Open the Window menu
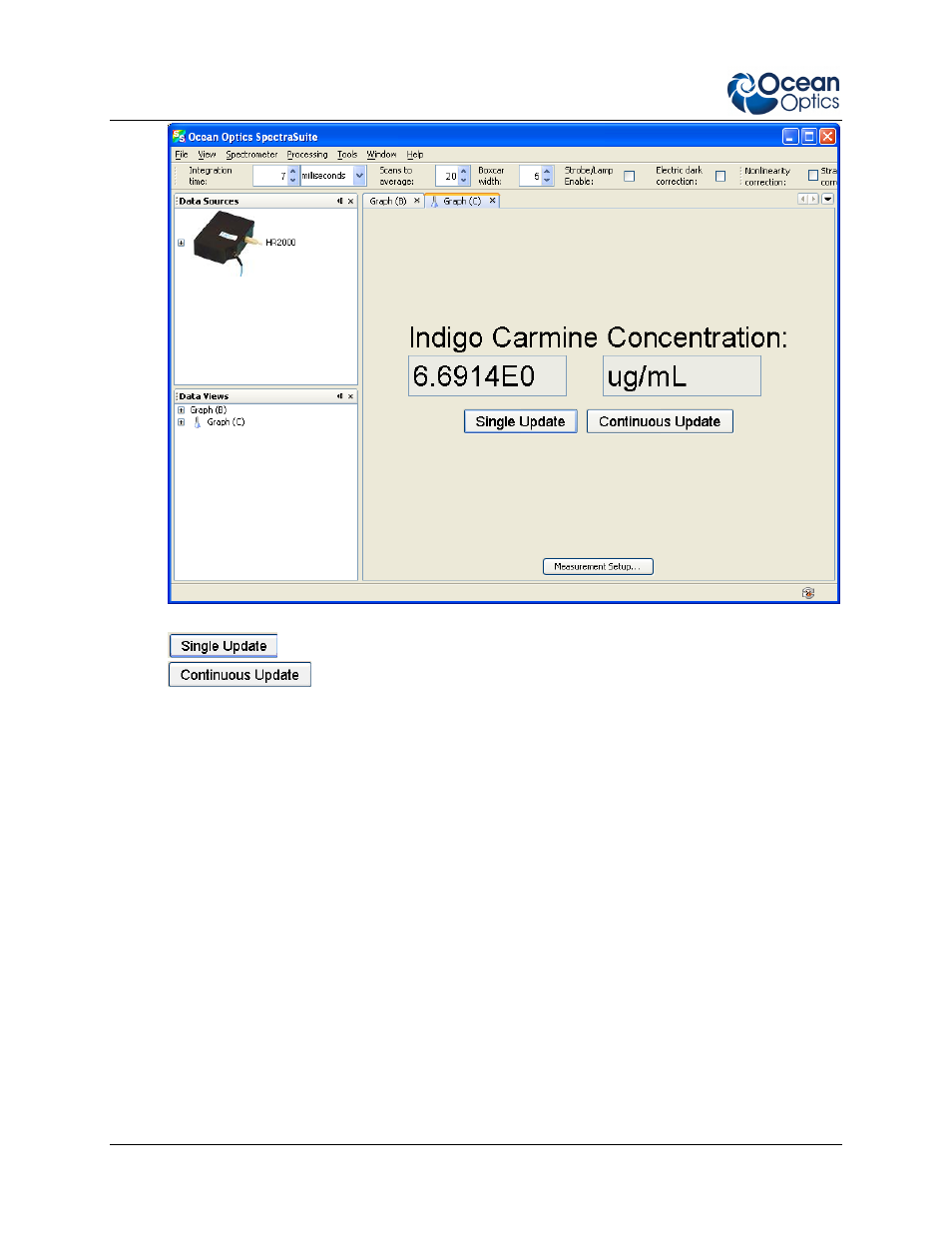Screen dimensions: 952x1233 [381, 155]
